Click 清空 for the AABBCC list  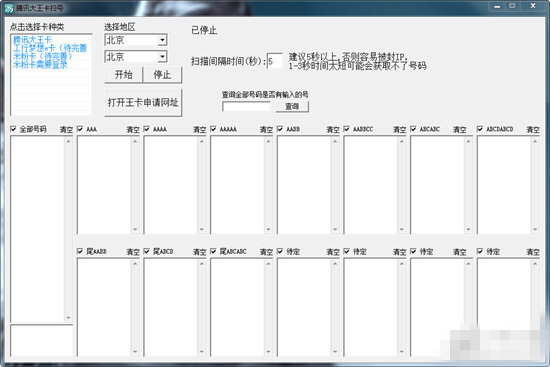point(400,129)
